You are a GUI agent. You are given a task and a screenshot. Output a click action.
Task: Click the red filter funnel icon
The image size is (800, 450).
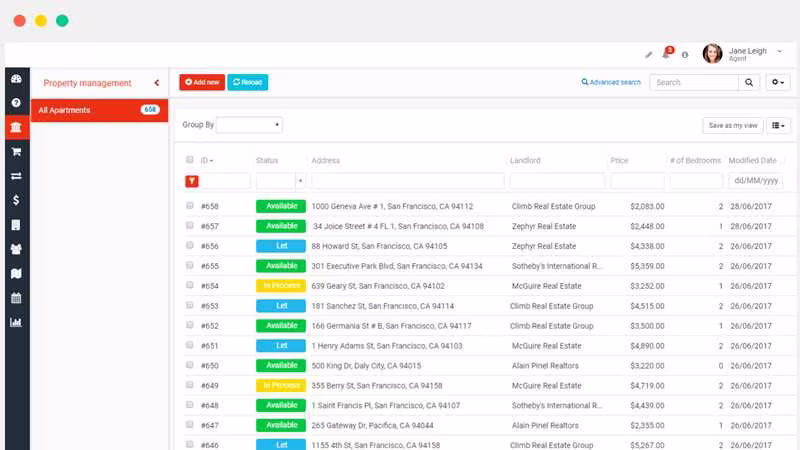point(191,181)
